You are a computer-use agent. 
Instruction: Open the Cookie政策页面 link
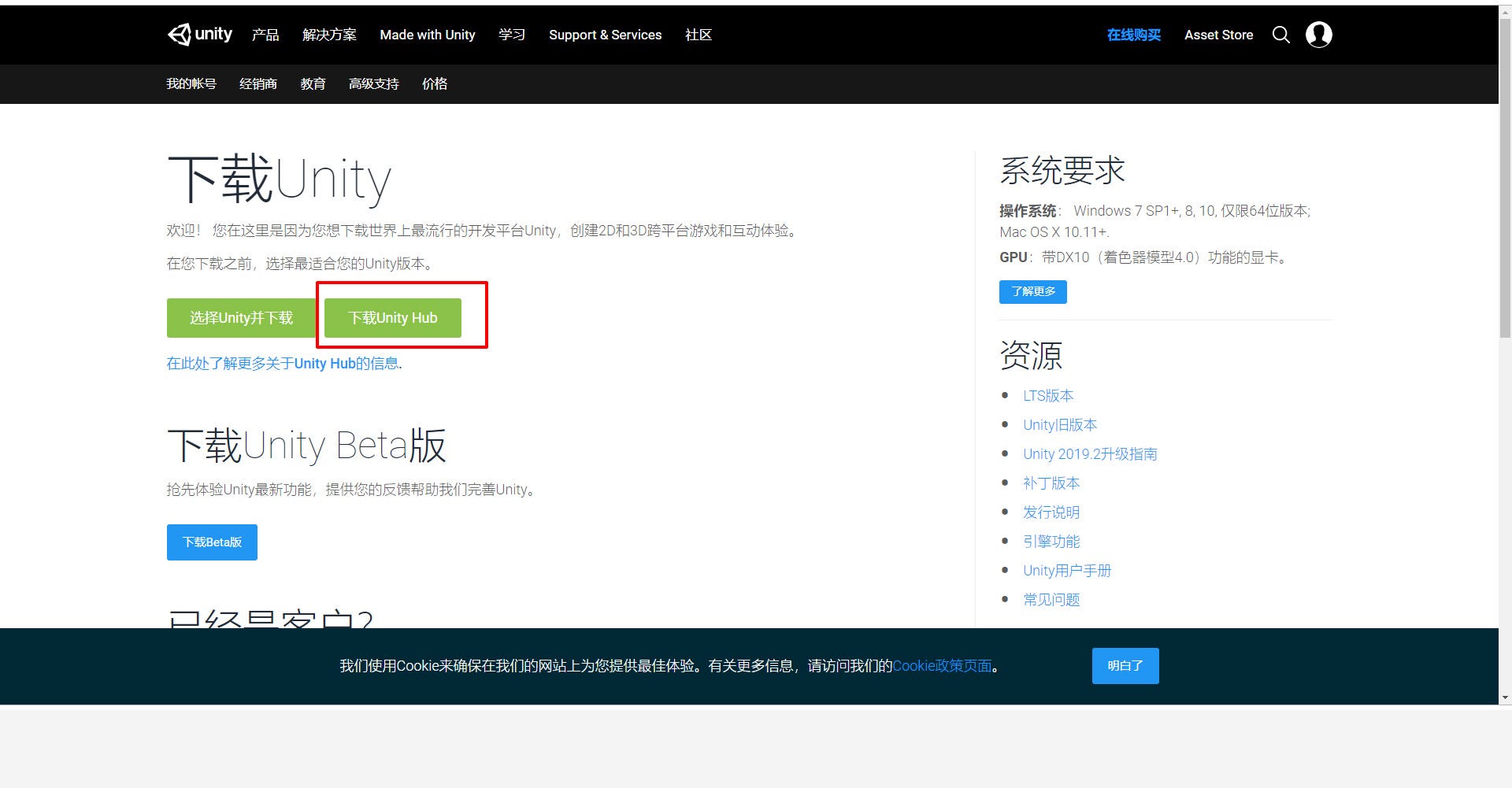pyautogui.click(x=942, y=666)
